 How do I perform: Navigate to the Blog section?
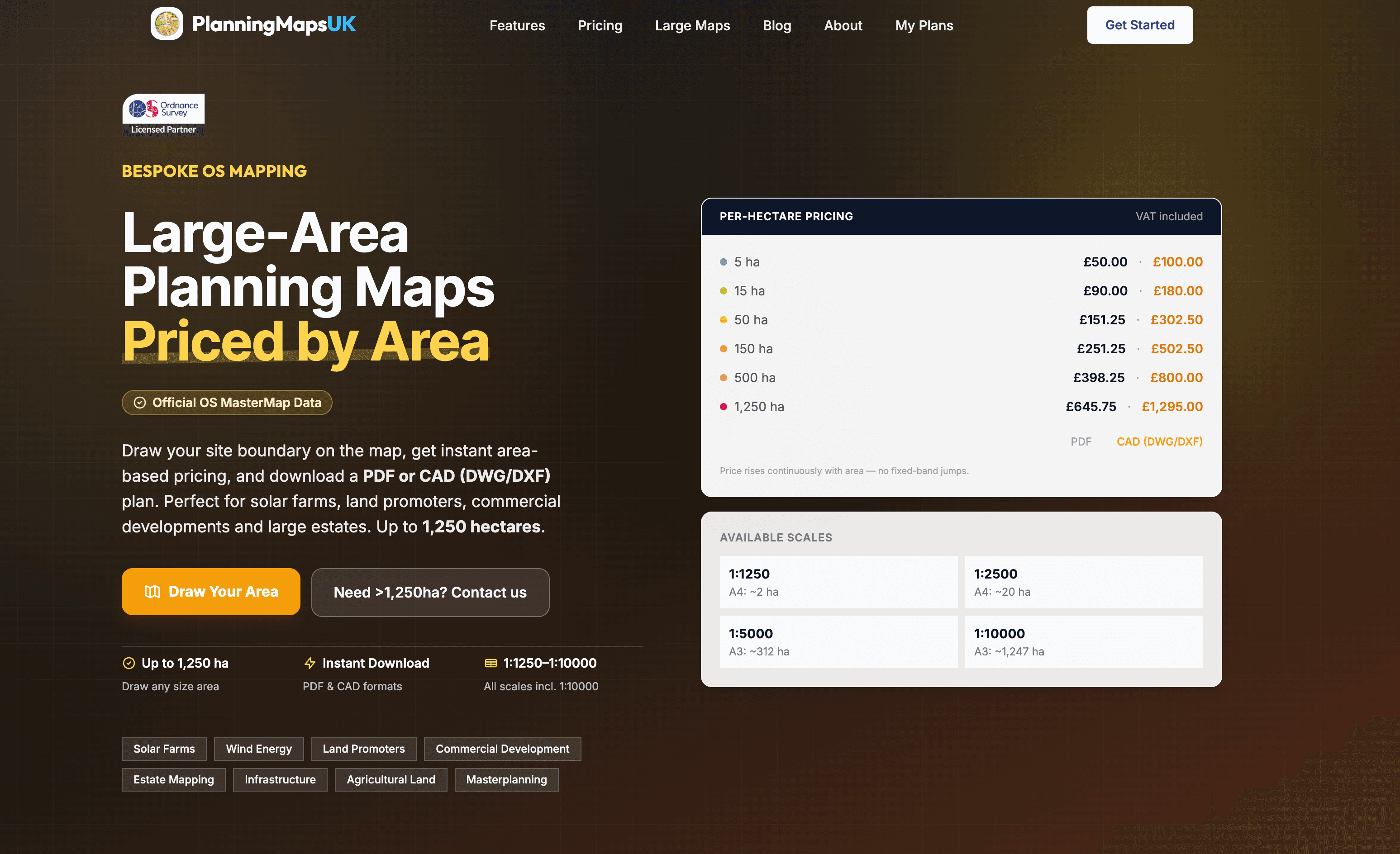click(777, 25)
